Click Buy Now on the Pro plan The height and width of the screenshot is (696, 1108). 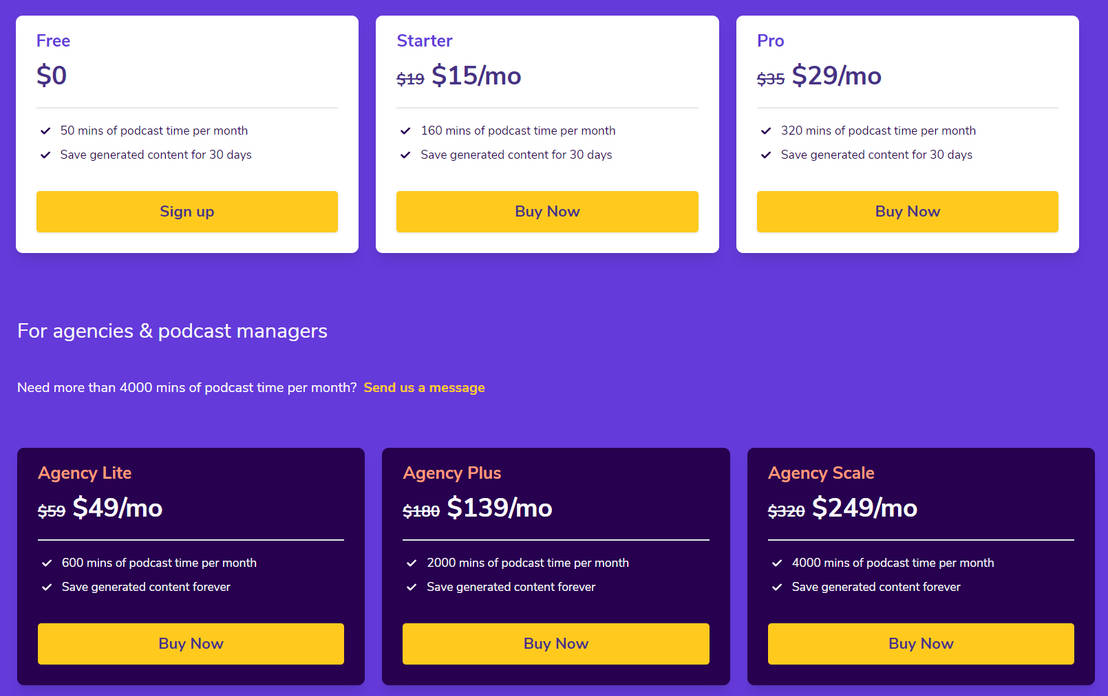tap(907, 211)
